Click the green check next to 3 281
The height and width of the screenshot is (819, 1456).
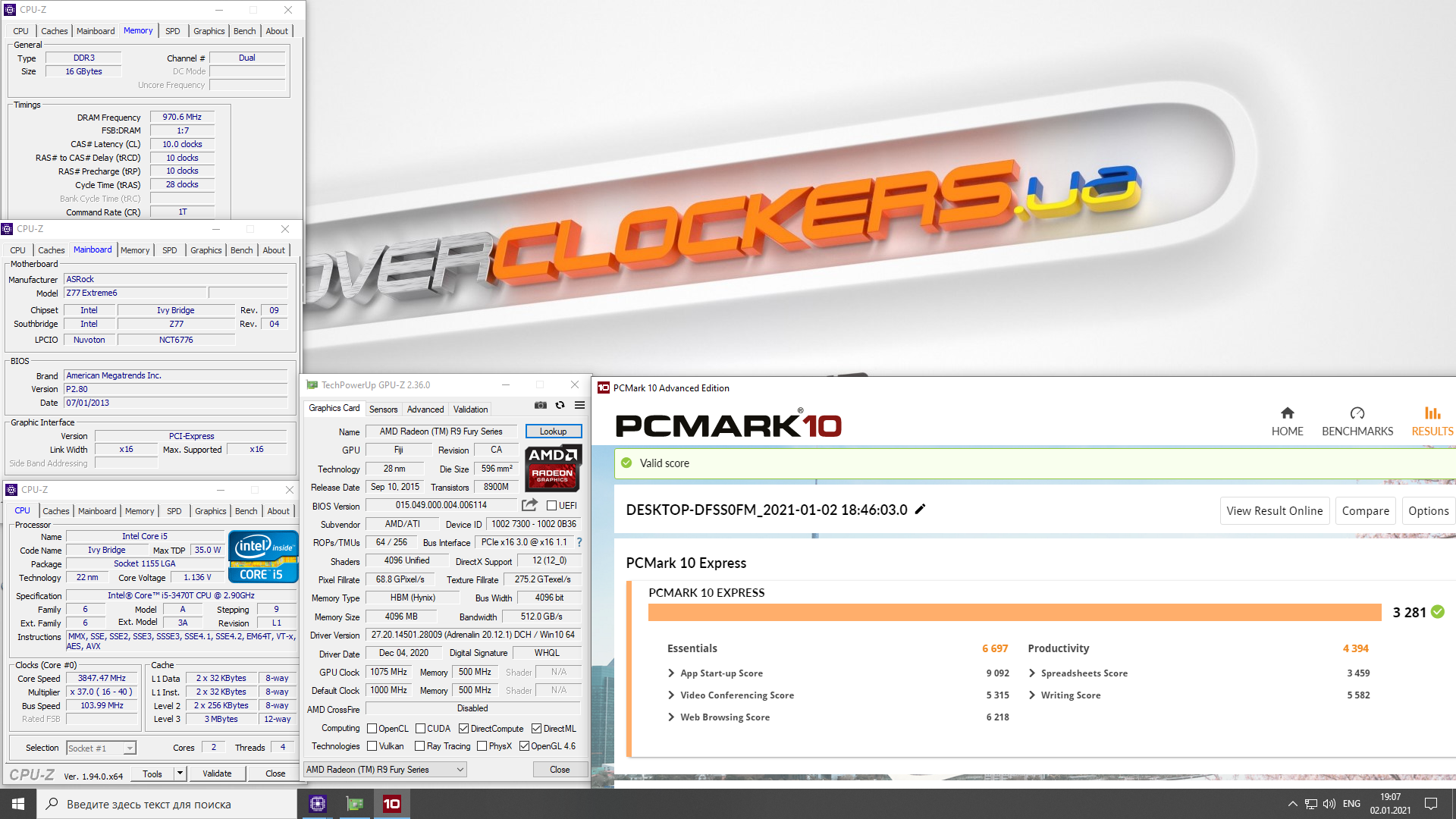1438,611
